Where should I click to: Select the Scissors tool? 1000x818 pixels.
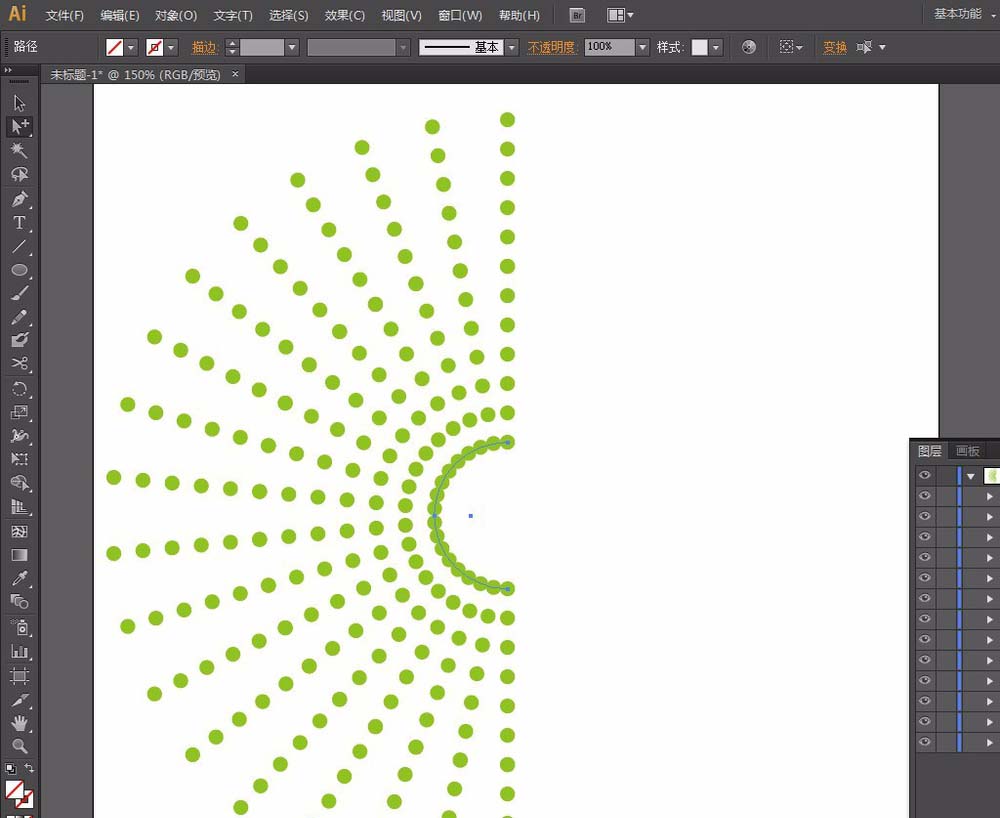pos(19,363)
